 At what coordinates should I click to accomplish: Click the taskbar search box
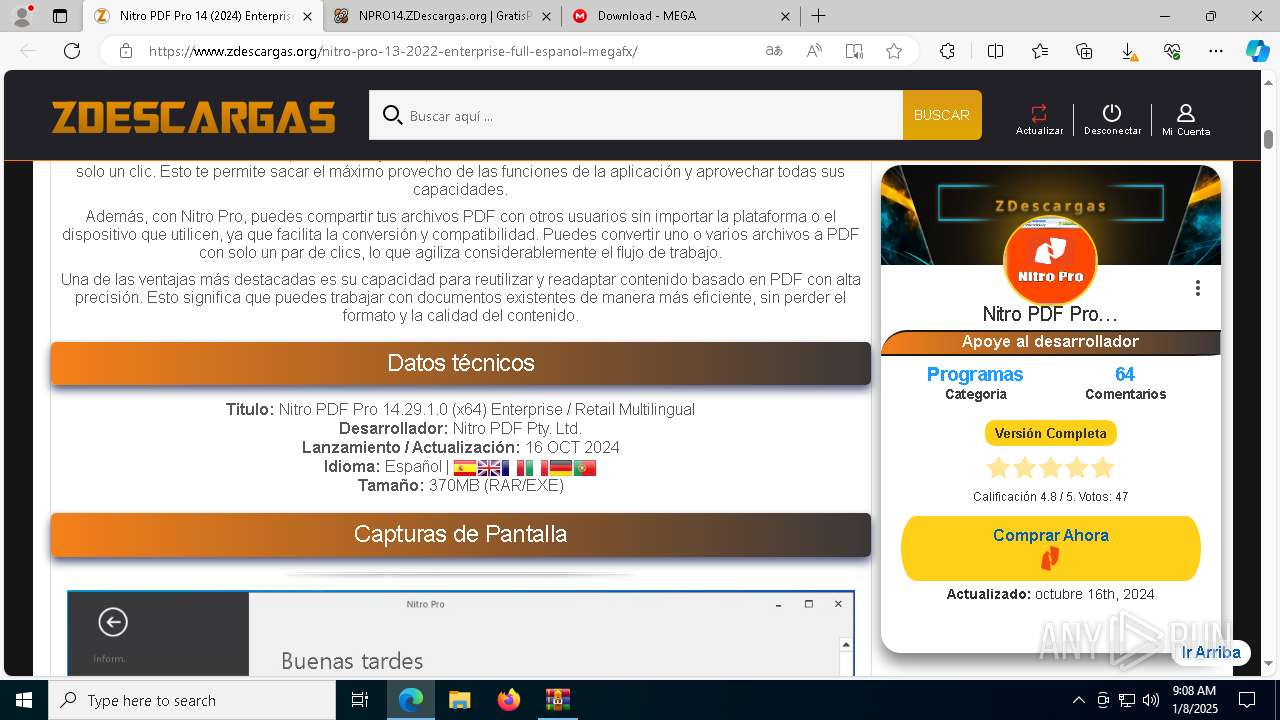coord(192,700)
